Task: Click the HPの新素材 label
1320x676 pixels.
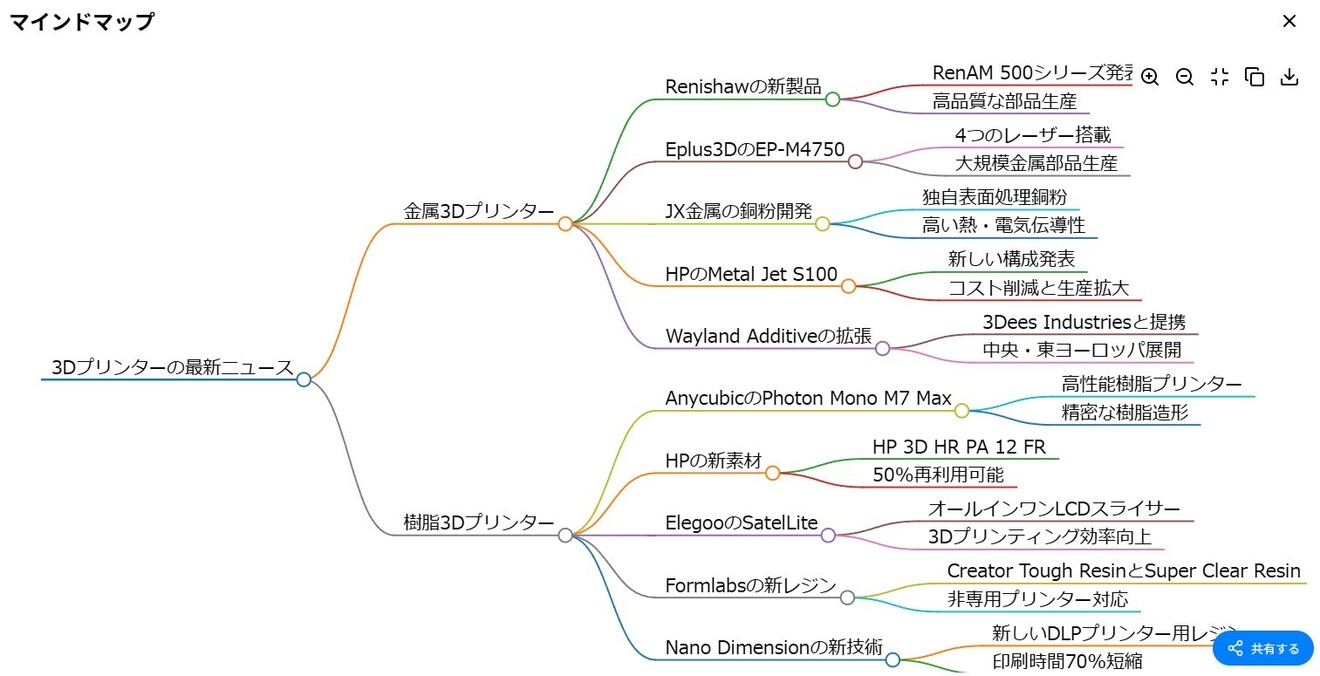Action: tap(714, 461)
